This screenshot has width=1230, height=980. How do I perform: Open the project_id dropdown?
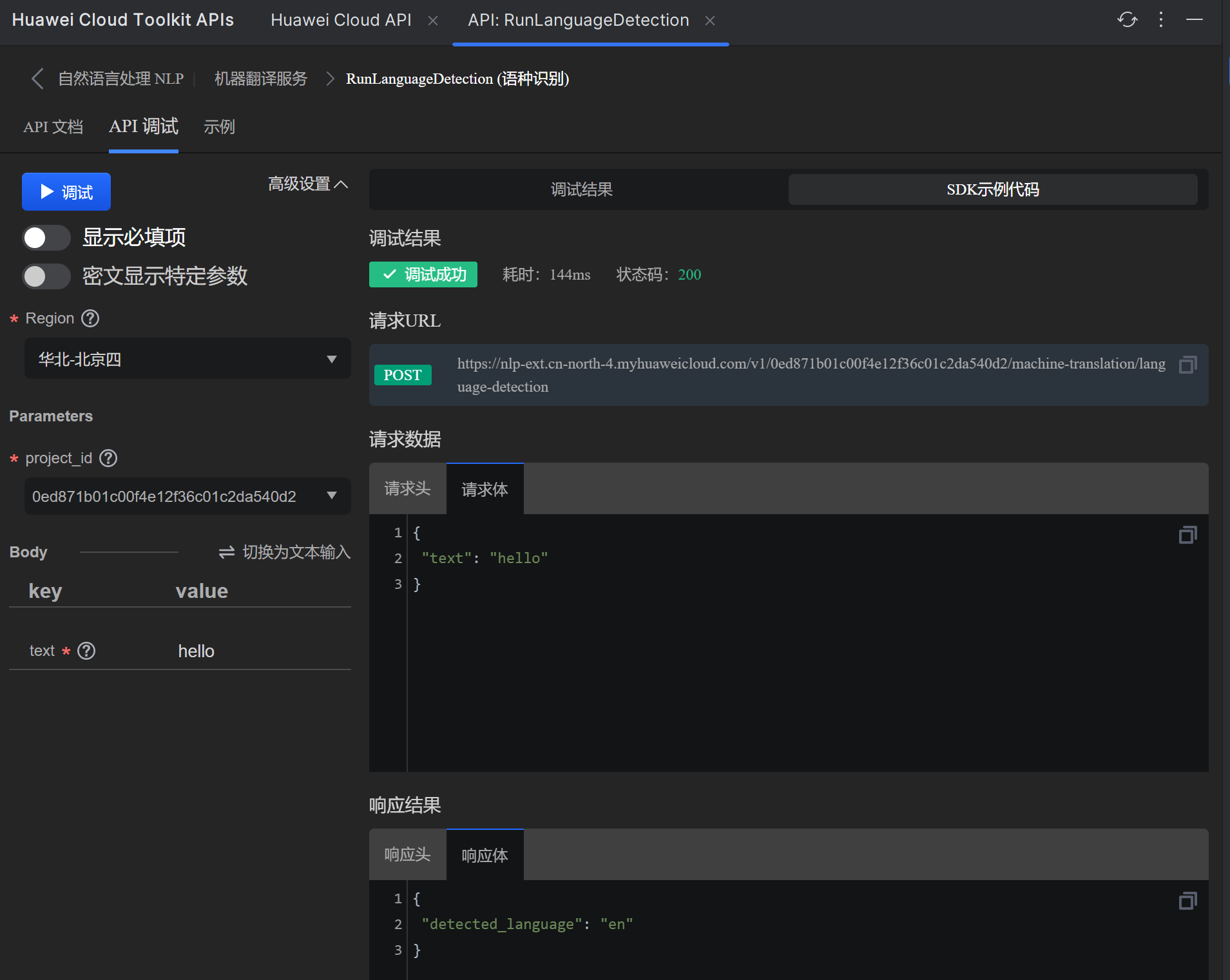pos(187,496)
